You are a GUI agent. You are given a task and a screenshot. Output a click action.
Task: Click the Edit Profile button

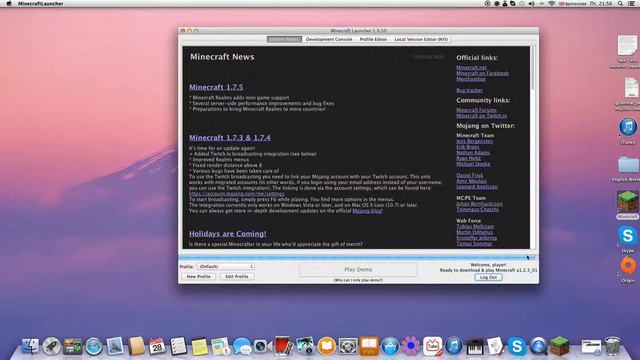tap(237, 276)
